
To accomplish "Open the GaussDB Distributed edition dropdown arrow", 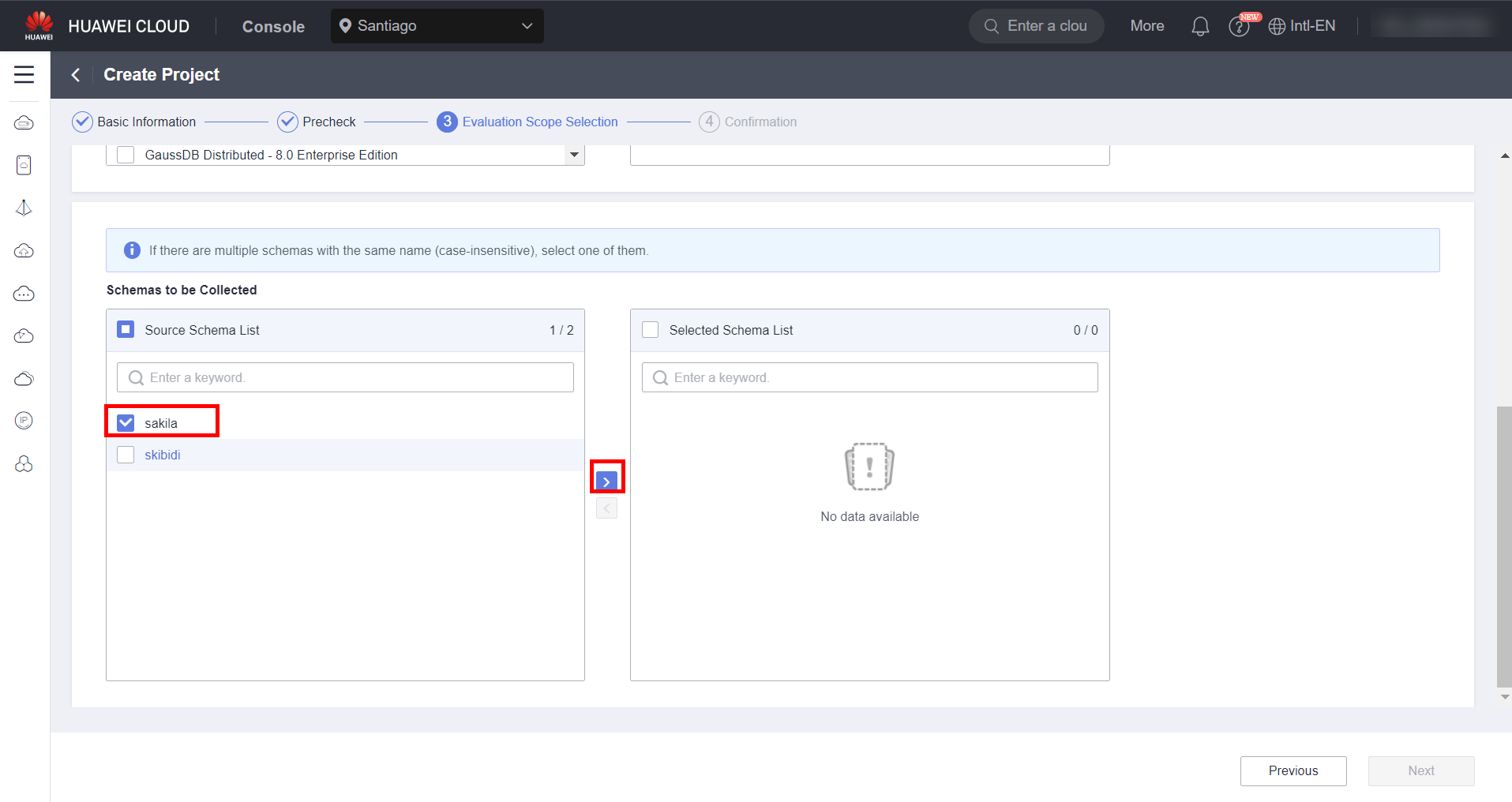I will [x=574, y=155].
